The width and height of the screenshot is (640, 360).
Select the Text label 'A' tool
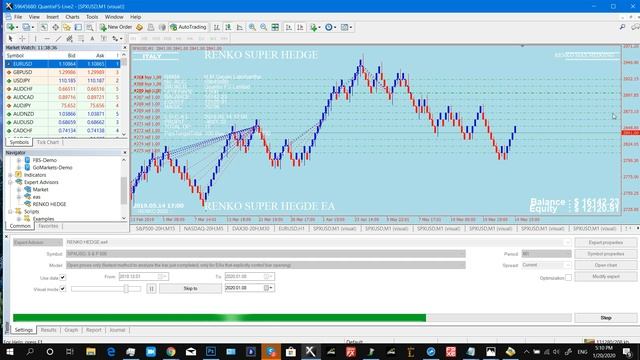[92, 38]
